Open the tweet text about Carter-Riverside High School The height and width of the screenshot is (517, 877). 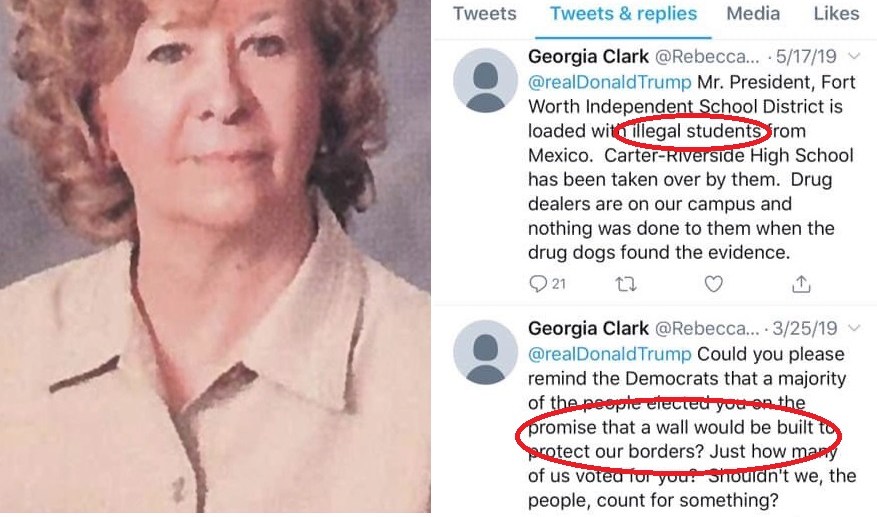pyautogui.click(x=691, y=167)
